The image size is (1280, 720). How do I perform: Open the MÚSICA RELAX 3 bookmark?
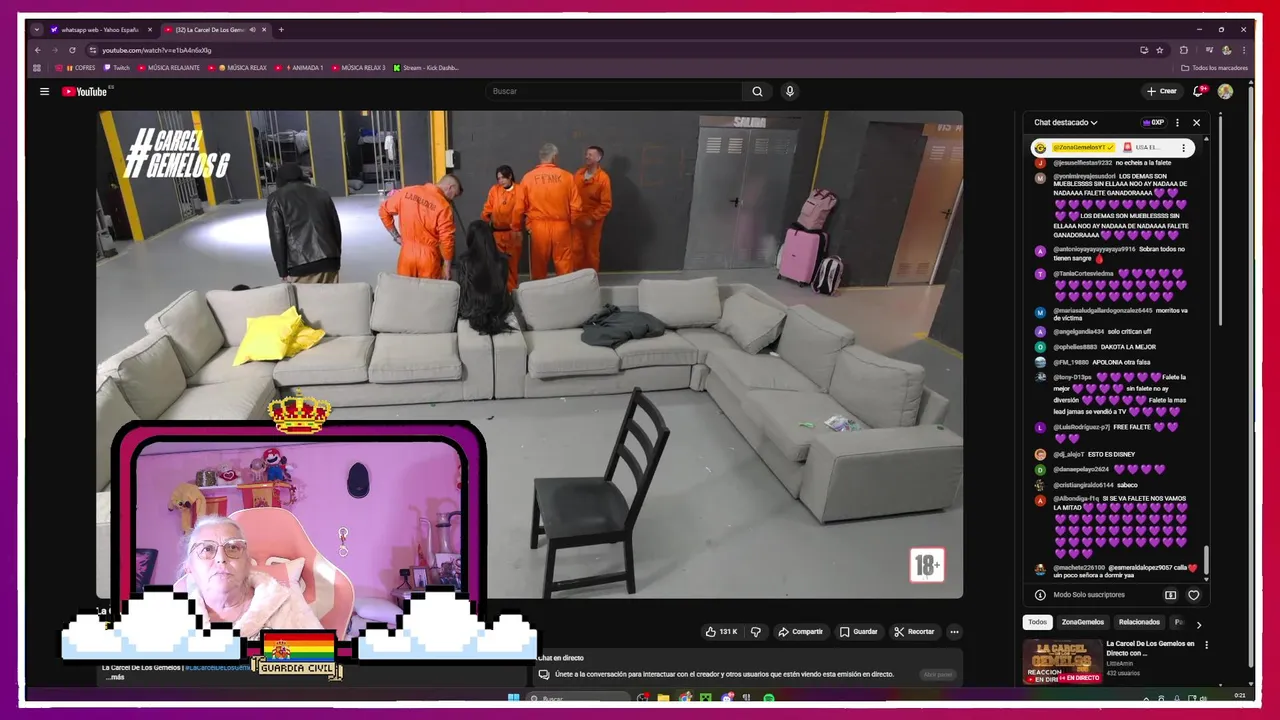coord(358,68)
